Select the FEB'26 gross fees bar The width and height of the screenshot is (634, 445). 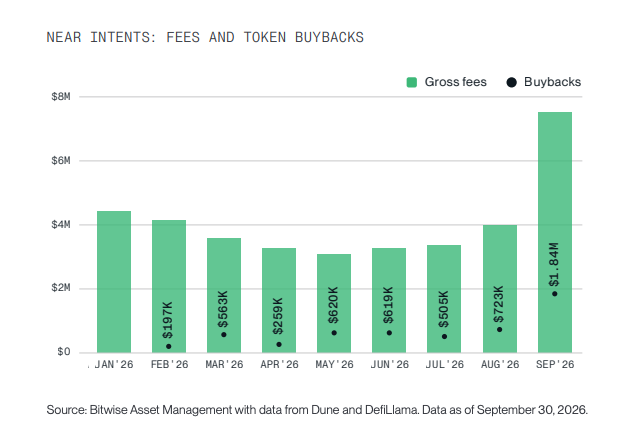tap(169, 286)
